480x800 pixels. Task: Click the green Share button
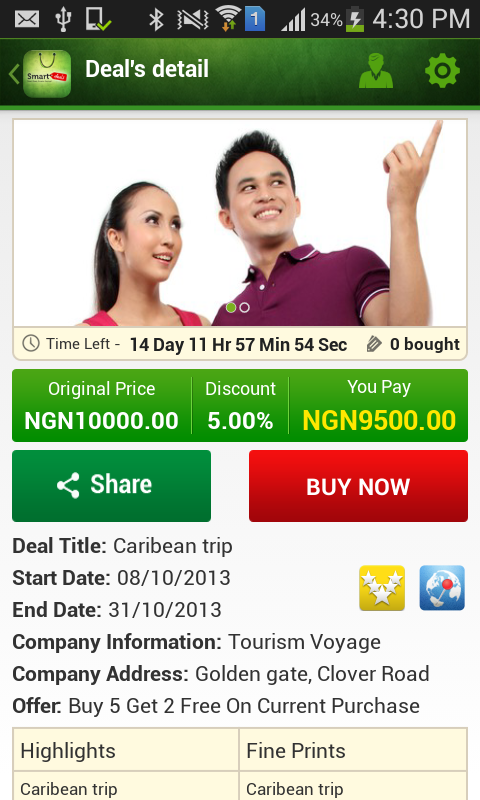click(111, 486)
